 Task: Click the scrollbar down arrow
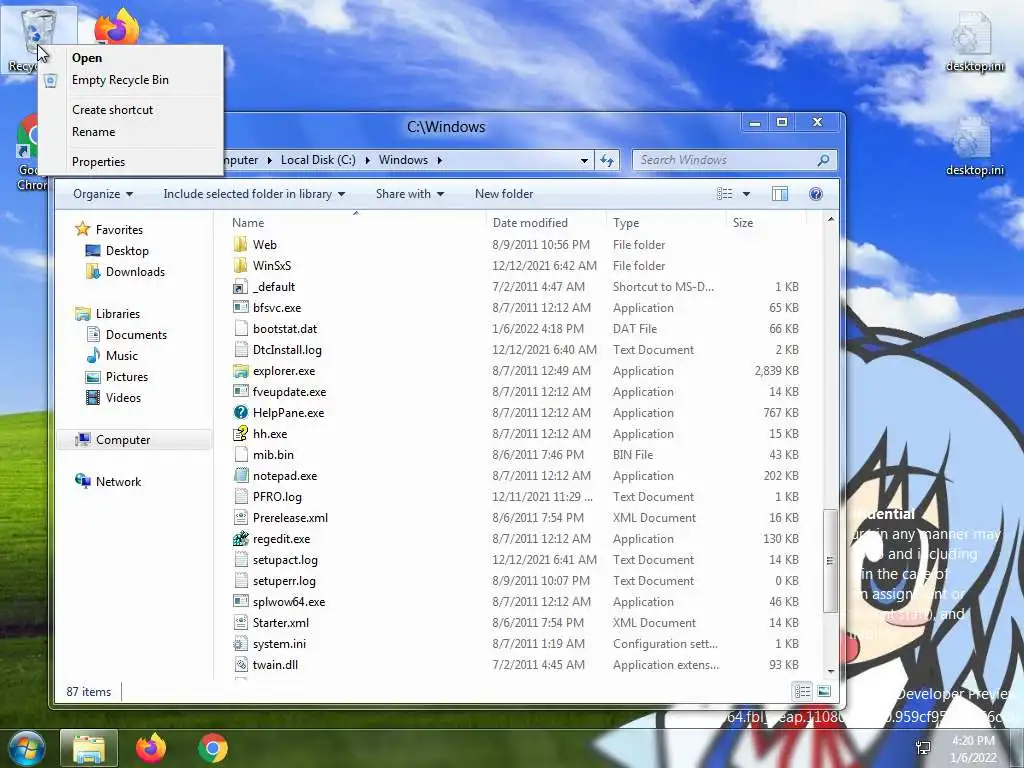[x=830, y=671]
